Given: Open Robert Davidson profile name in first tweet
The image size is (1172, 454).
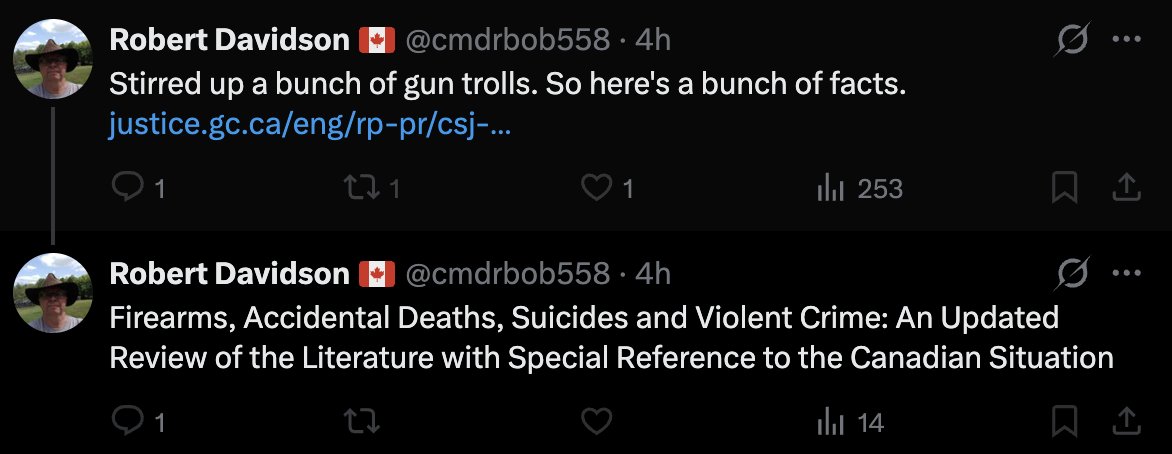Looking at the screenshot, I should (x=229, y=40).
